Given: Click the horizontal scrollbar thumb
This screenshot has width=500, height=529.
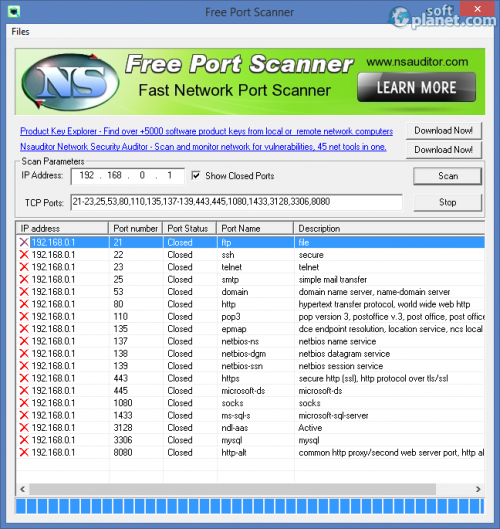Looking at the screenshot, I should click(232, 489).
